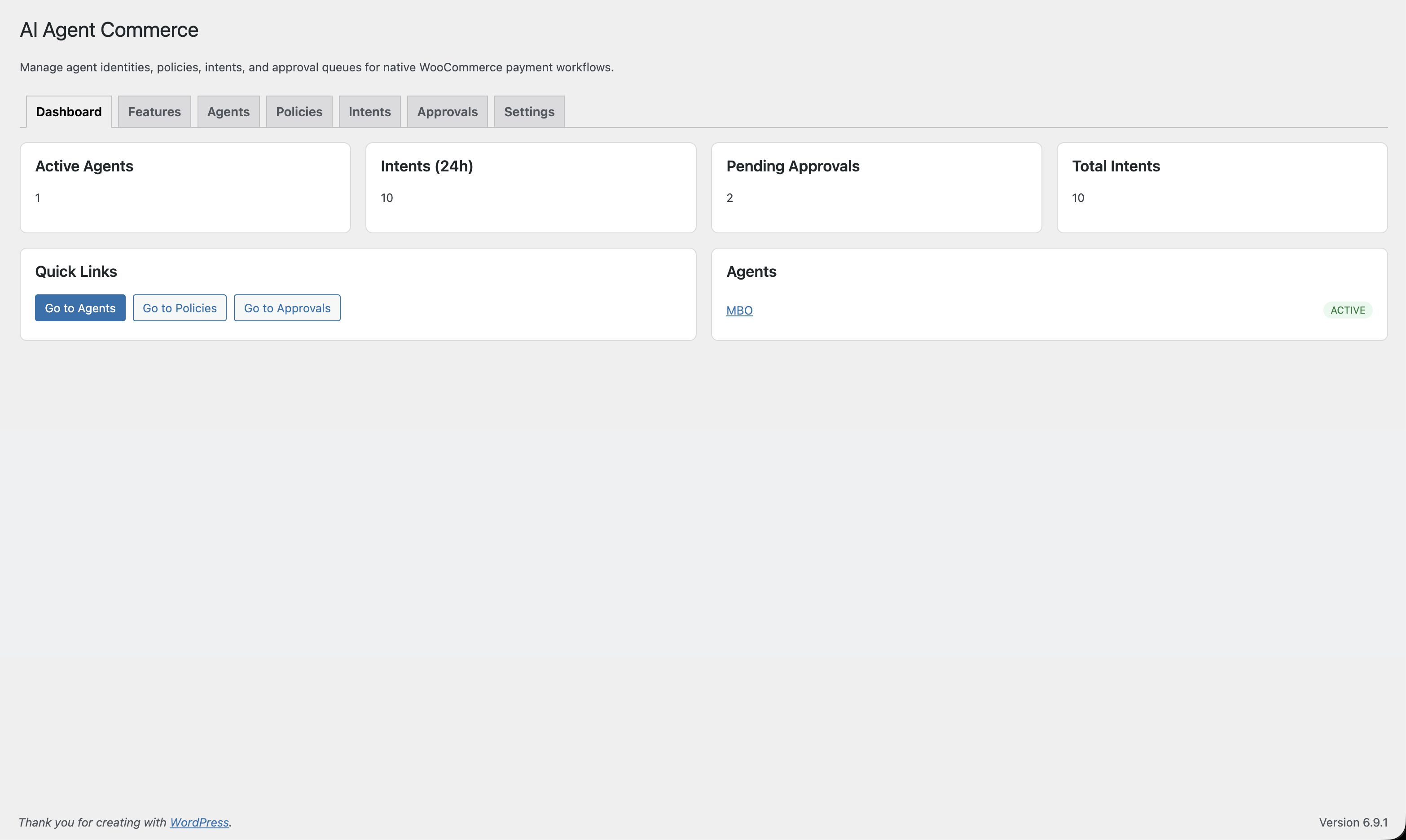Viewport: 1406px width, 840px height.
Task: Click the ACTIVE status badge
Action: [x=1347, y=310]
